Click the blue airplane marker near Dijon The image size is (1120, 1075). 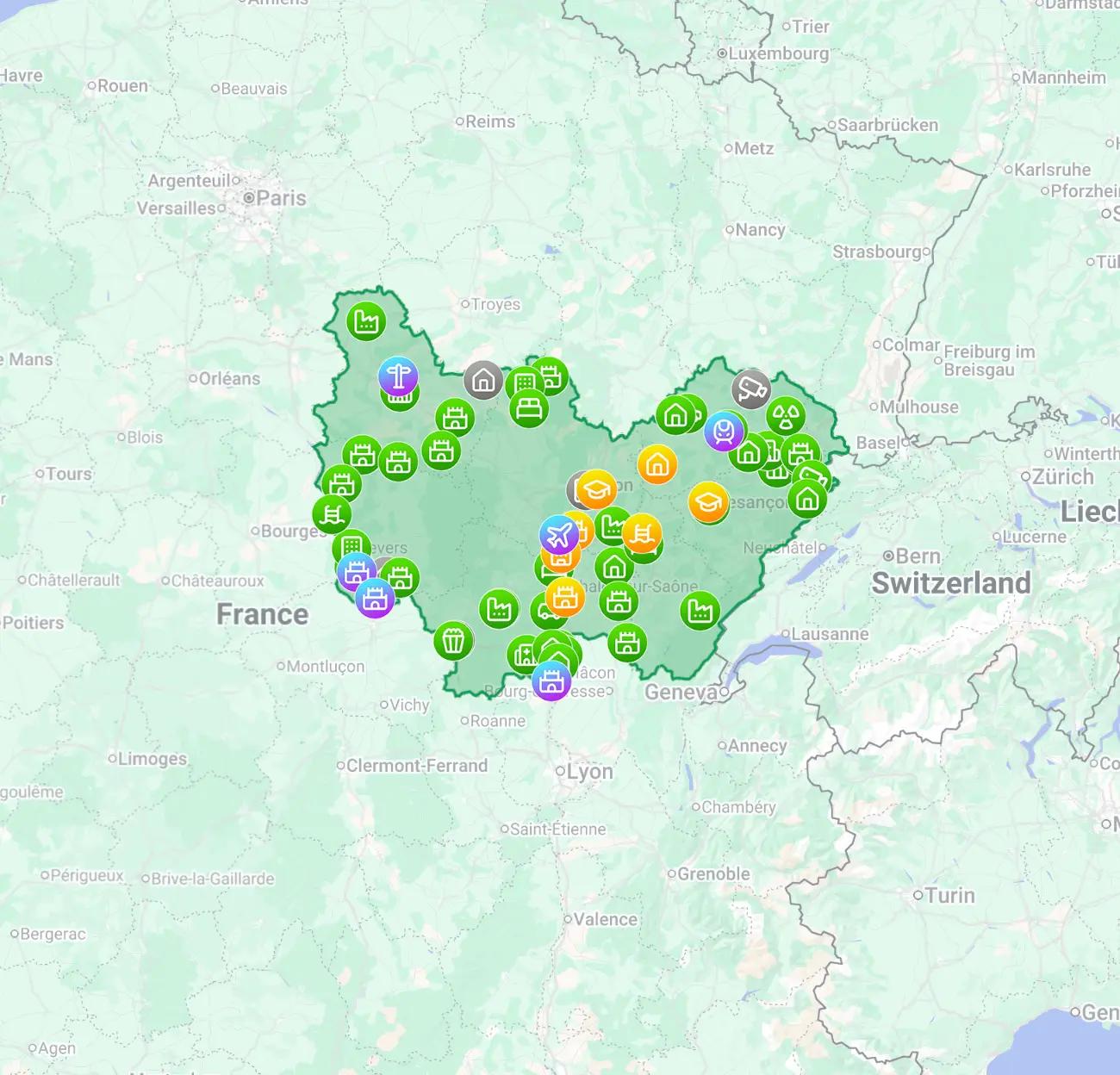point(559,535)
